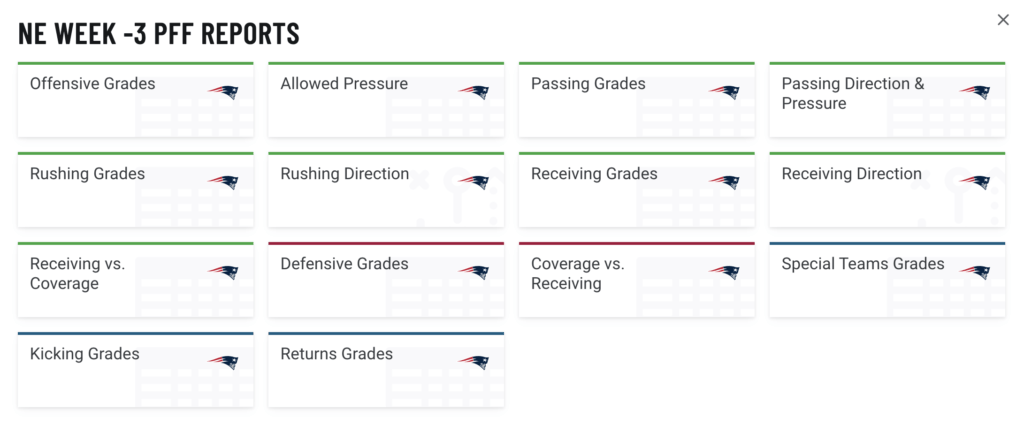Image resolution: width=1024 pixels, height=425 pixels.
Task: Click the Patriots logo on Passing Grades card
Action: click(x=724, y=92)
